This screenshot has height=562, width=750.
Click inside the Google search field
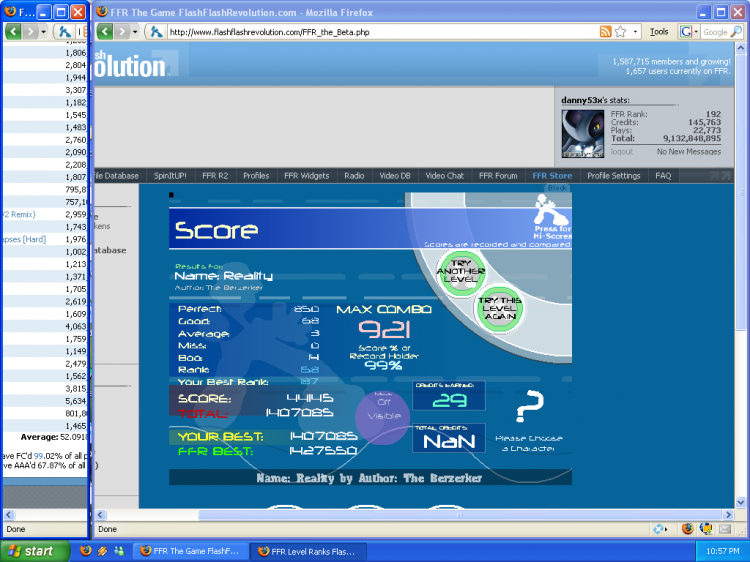click(x=715, y=32)
